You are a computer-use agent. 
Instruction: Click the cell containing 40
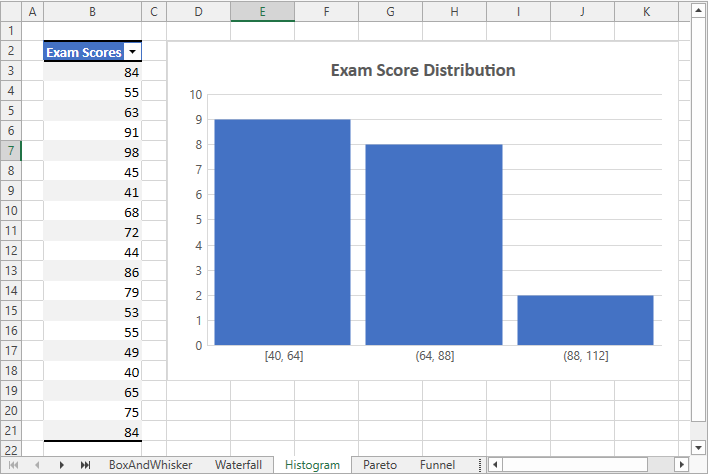click(93, 372)
